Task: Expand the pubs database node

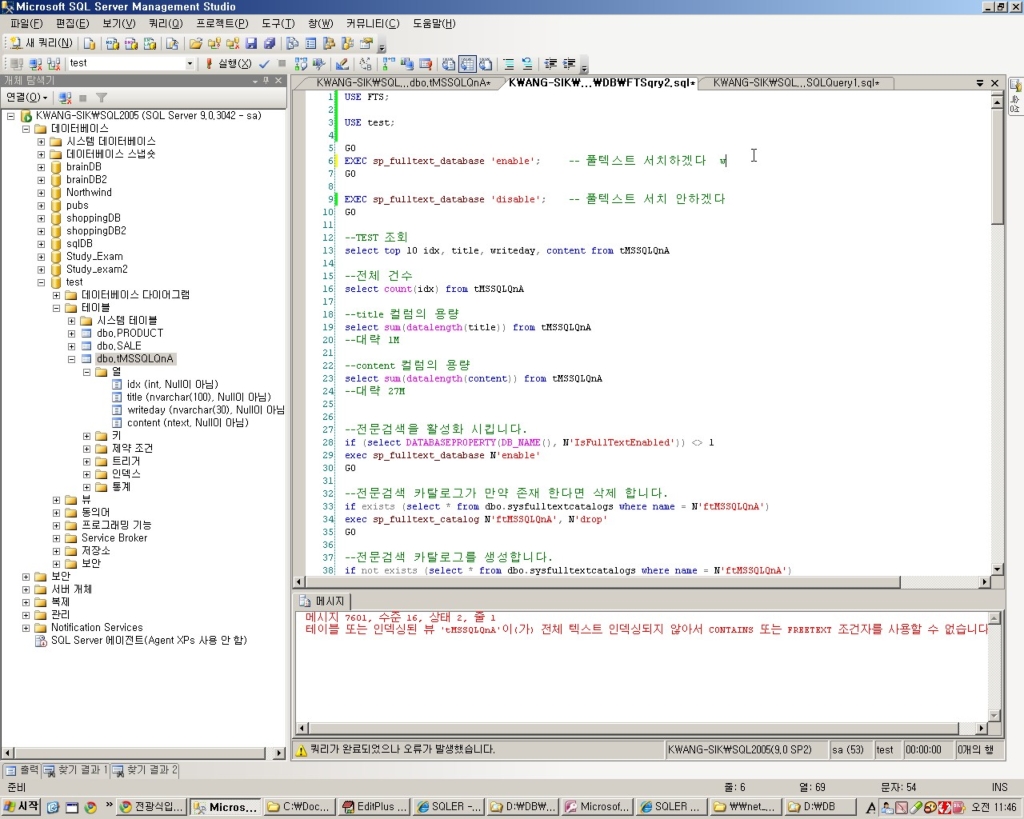Action: point(41,205)
